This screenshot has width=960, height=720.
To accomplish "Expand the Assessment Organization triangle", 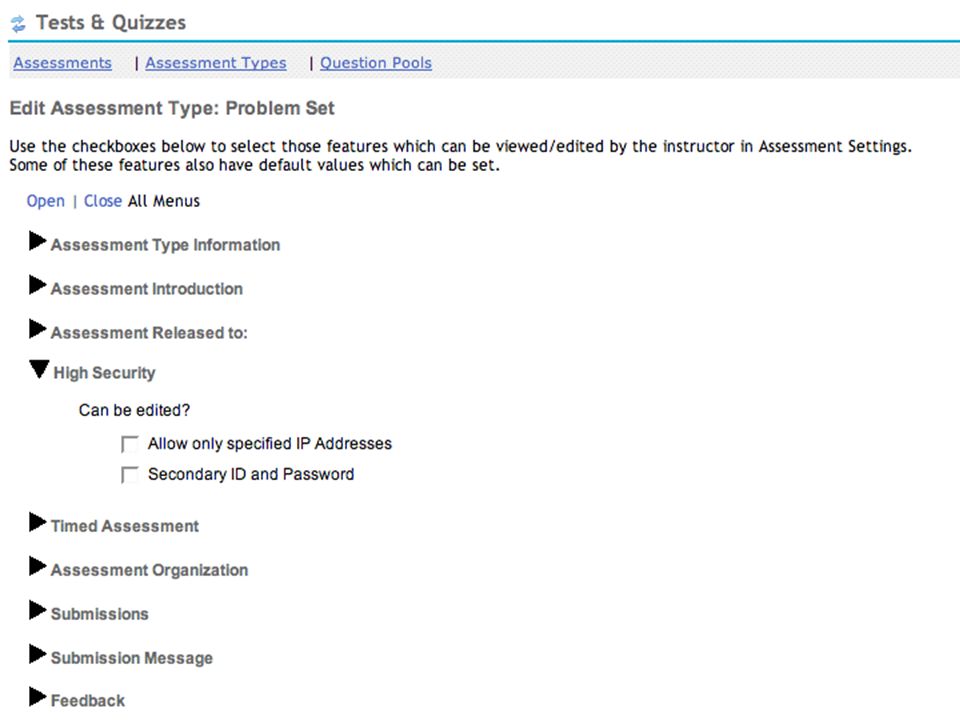I will tap(37, 567).
